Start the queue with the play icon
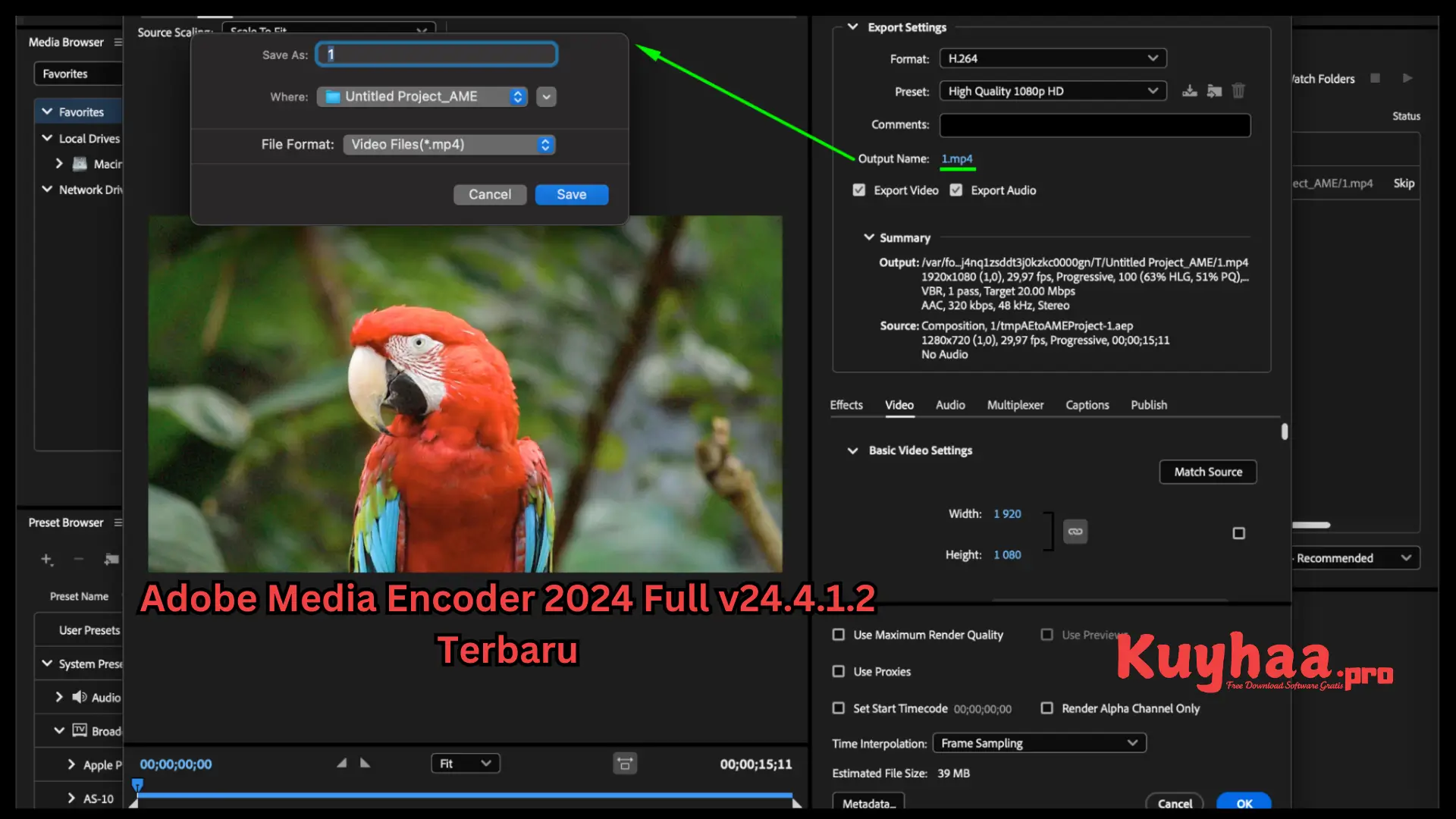This screenshot has width=1456, height=819. [x=1407, y=78]
